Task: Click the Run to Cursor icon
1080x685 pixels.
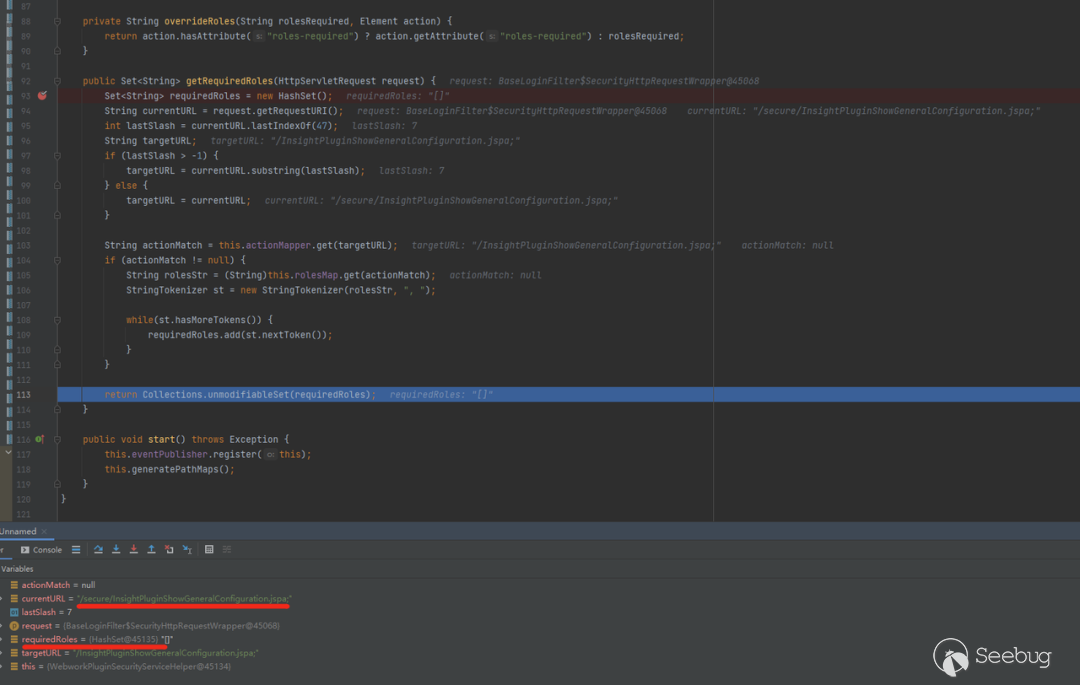Action: click(x=186, y=549)
